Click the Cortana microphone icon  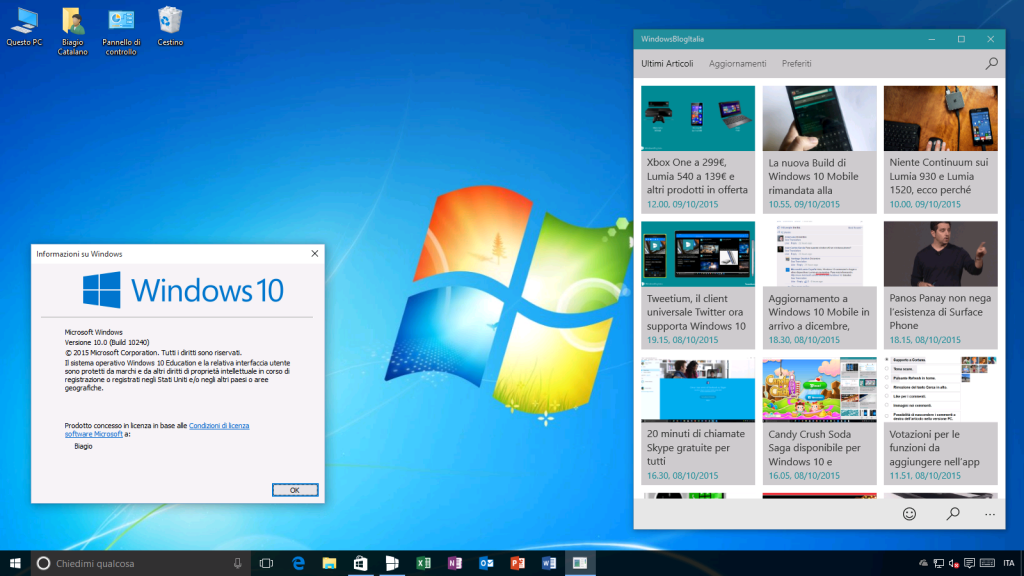pos(238,563)
